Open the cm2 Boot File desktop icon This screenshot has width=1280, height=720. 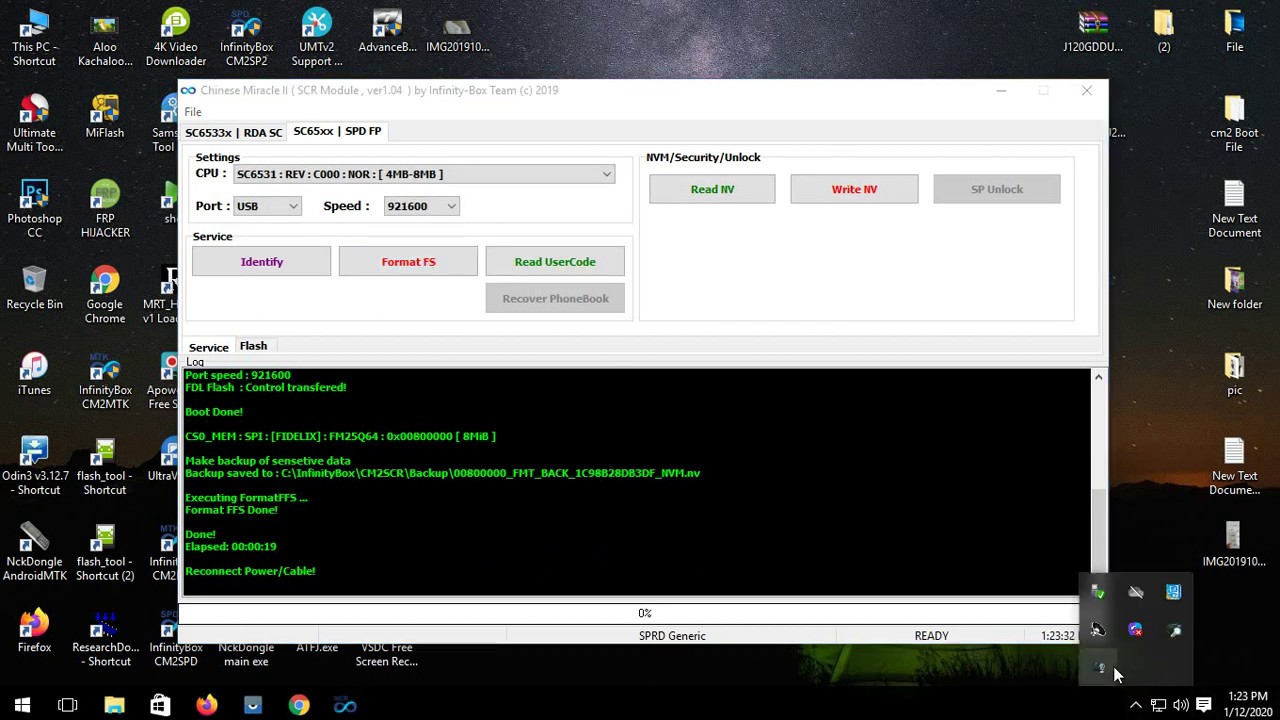pos(1234,124)
